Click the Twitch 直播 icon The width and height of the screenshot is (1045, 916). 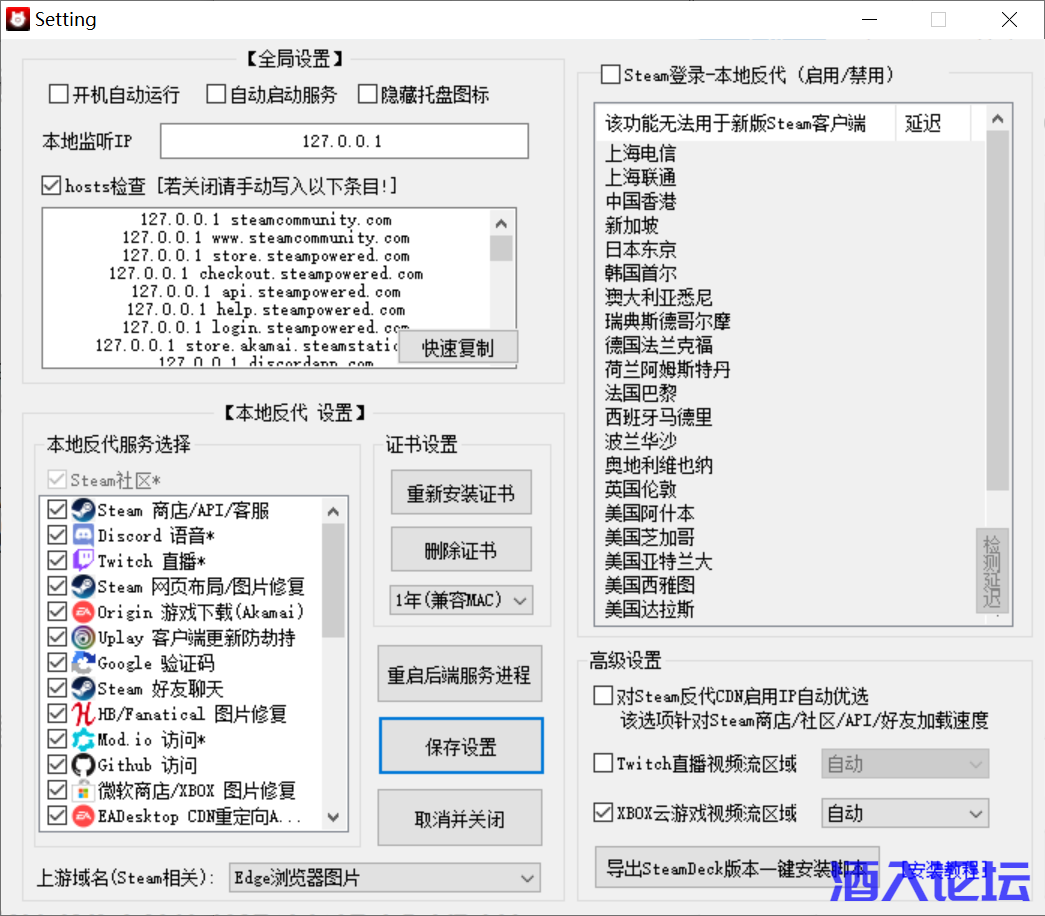(x=83, y=561)
